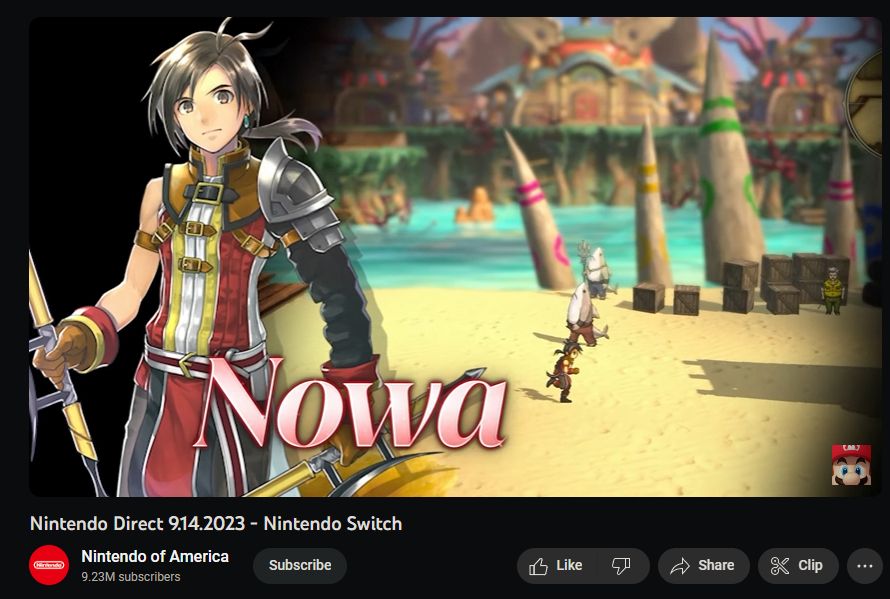Click the scissors Clip icon
This screenshot has height=599, width=890.
pos(779,566)
